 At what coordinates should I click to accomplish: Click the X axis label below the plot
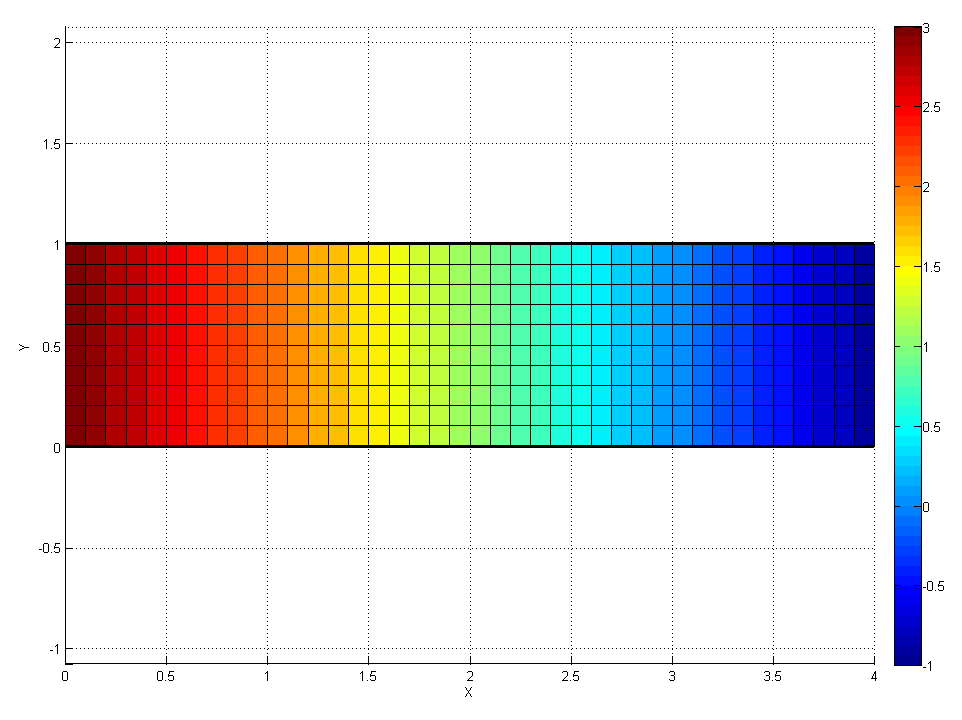(x=468, y=692)
